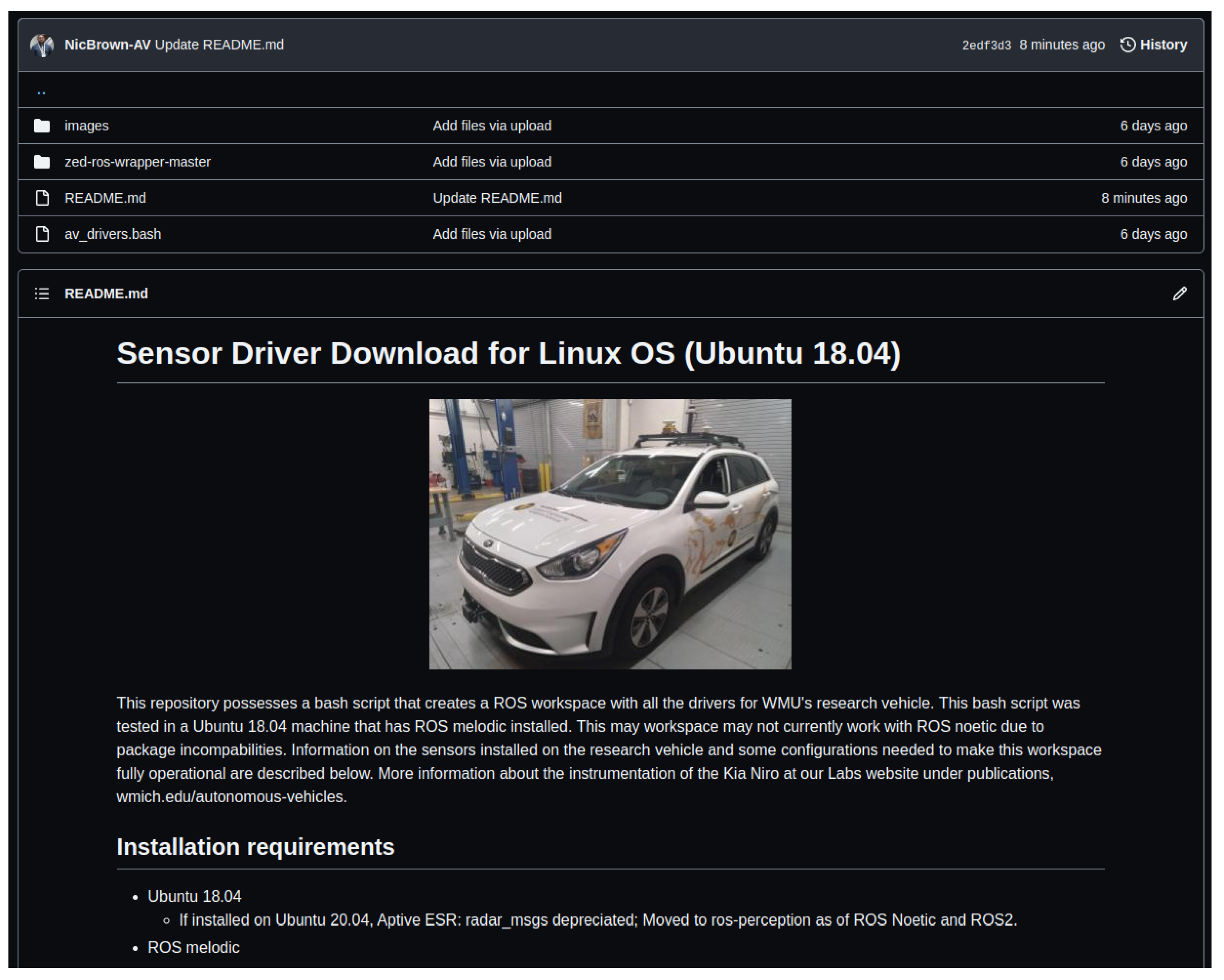Edit README with the pencil icon
1224x980 pixels.
point(1180,293)
